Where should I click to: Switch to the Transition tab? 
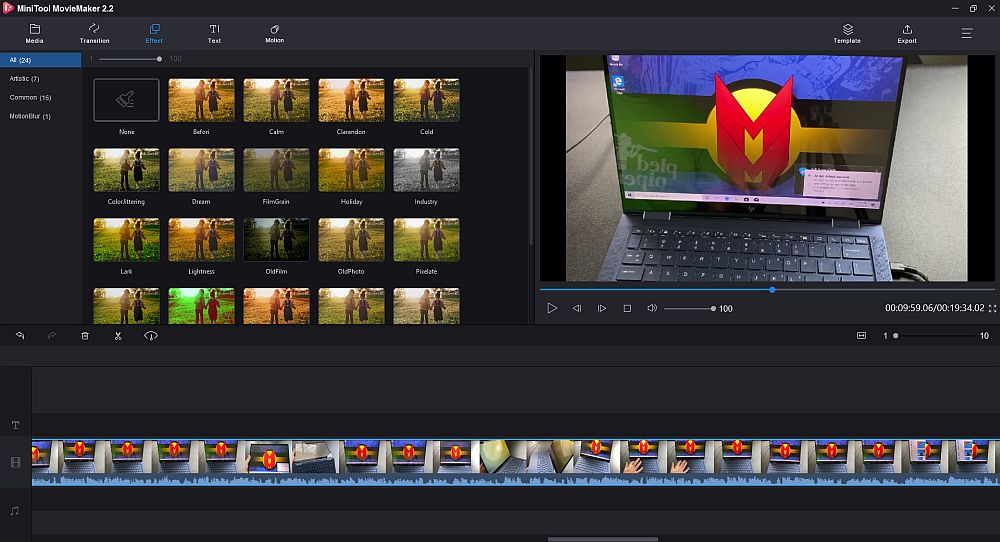click(x=94, y=34)
